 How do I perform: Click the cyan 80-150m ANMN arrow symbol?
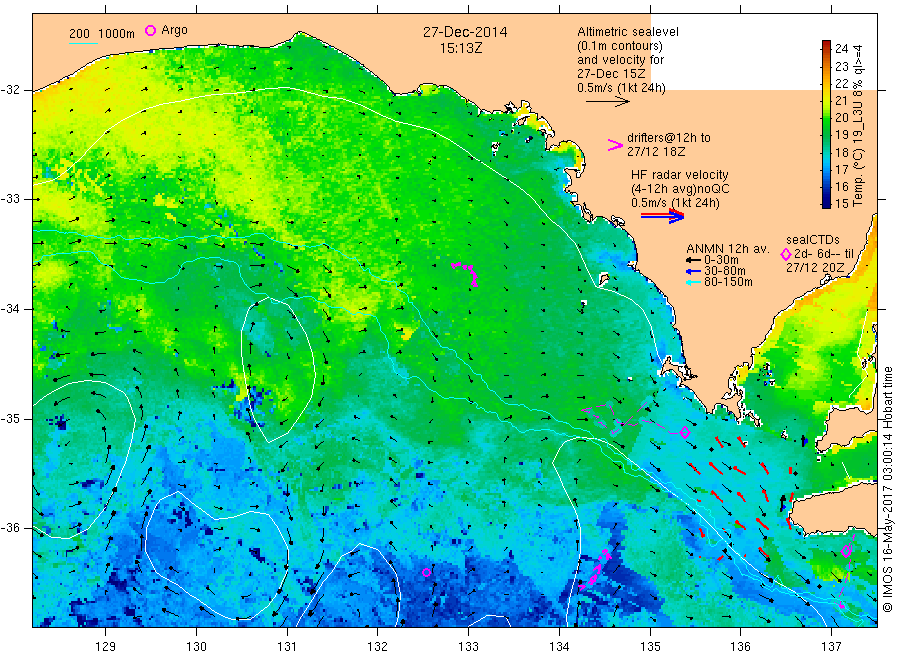693,282
